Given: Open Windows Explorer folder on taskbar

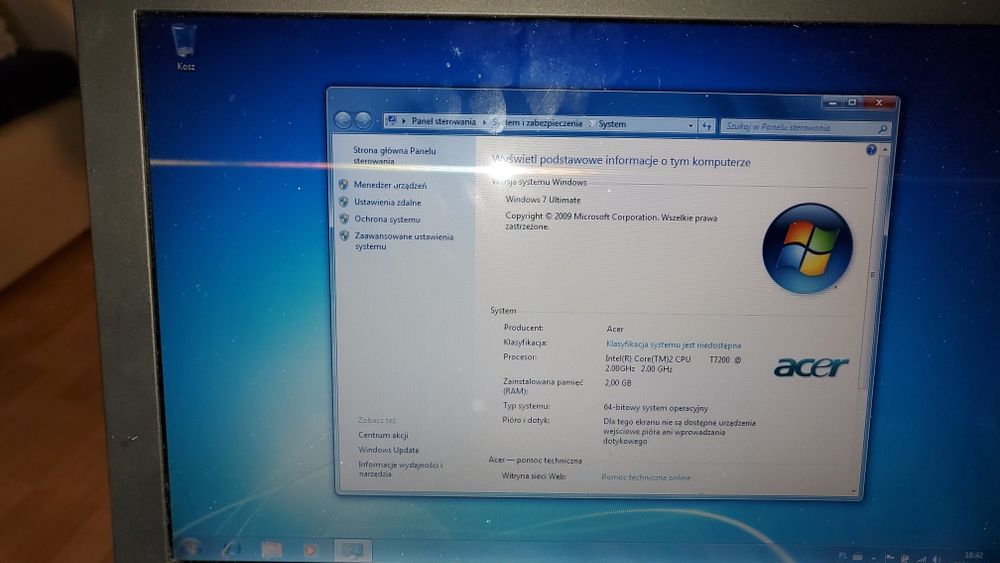Looking at the screenshot, I should [x=271, y=549].
